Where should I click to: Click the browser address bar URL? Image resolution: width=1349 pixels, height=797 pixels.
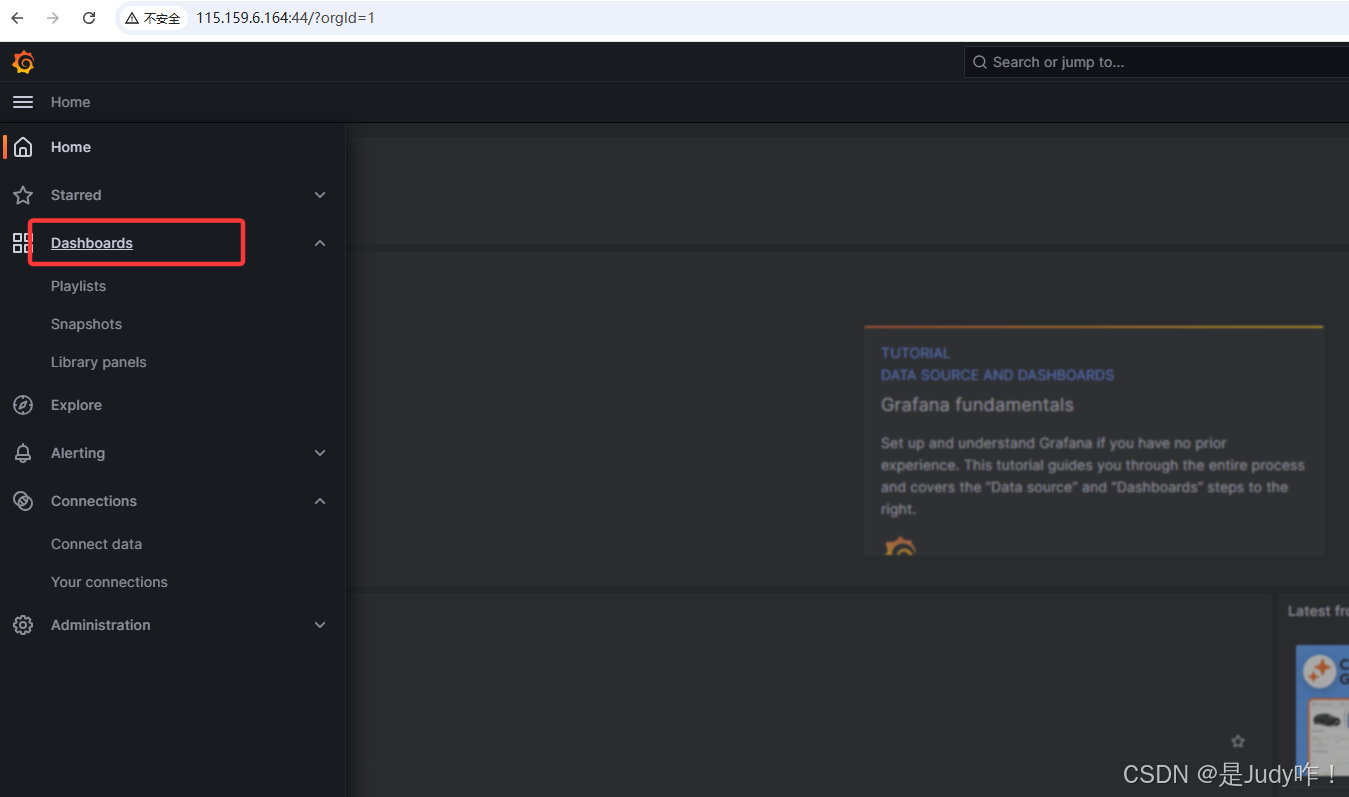click(x=285, y=18)
